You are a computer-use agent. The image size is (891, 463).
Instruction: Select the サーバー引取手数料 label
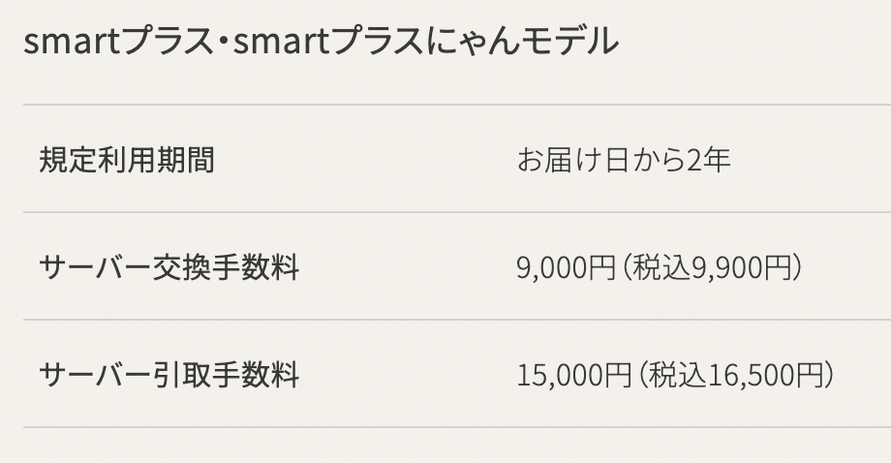[x=170, y=375]
